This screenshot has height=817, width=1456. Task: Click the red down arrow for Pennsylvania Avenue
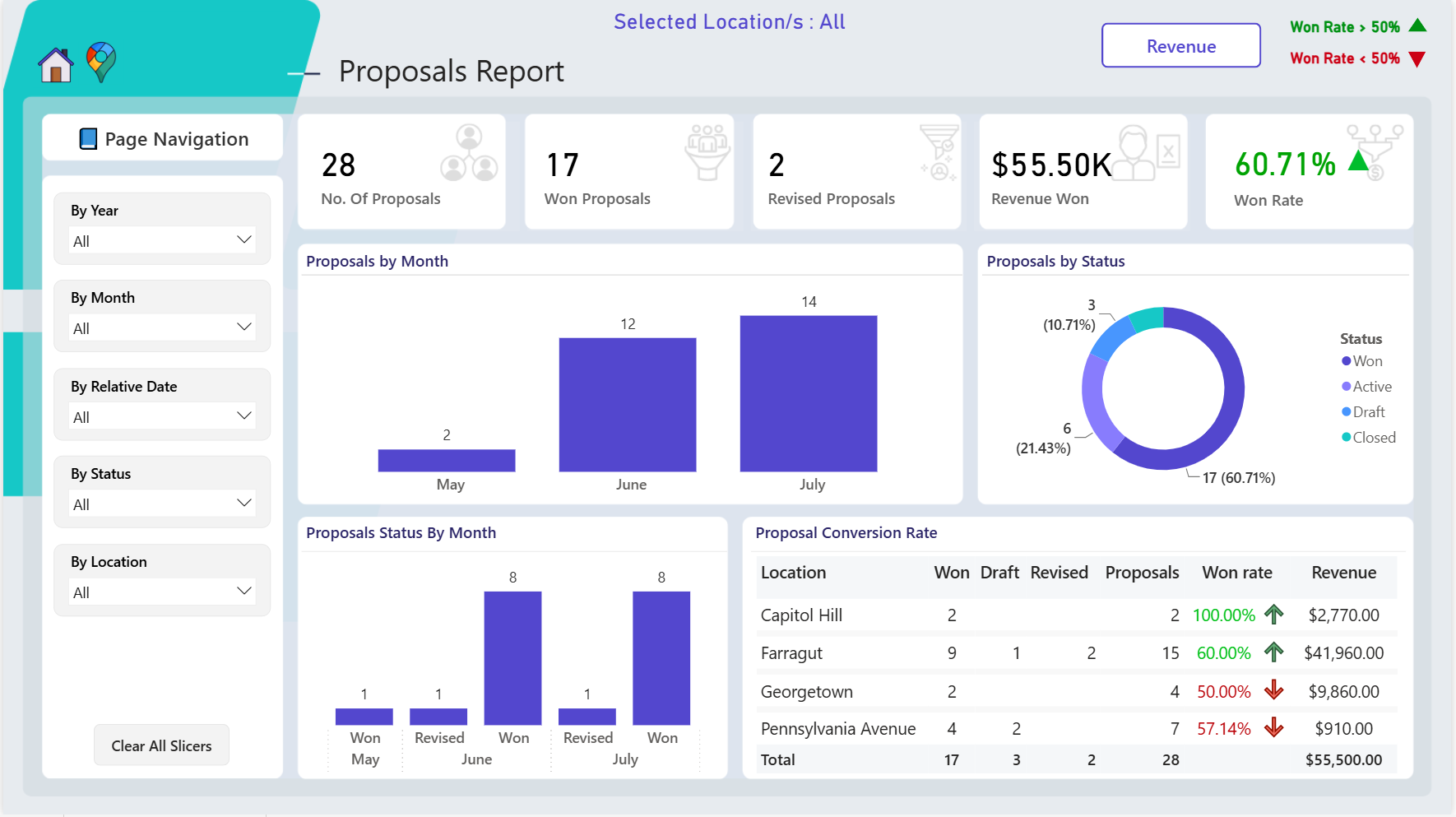[1274, 727]
